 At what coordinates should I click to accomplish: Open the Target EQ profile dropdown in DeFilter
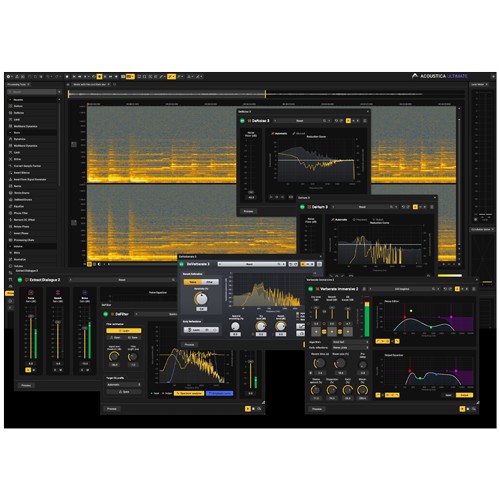(x=123, y=385)
